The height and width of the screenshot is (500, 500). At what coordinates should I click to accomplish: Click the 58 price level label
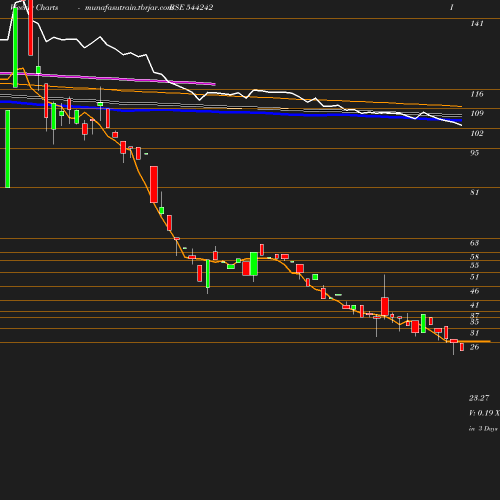[474, 257]
